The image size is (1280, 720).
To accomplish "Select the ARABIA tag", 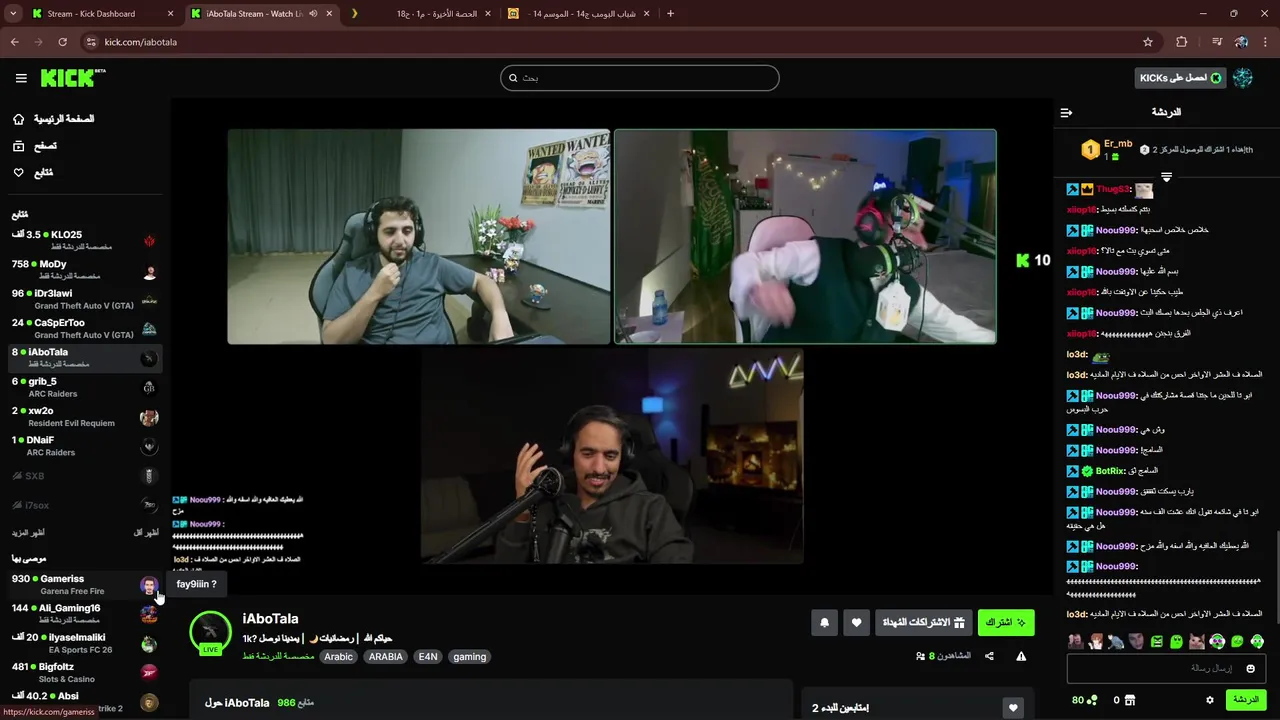I will pyautogui.click(x=385, y=657).
